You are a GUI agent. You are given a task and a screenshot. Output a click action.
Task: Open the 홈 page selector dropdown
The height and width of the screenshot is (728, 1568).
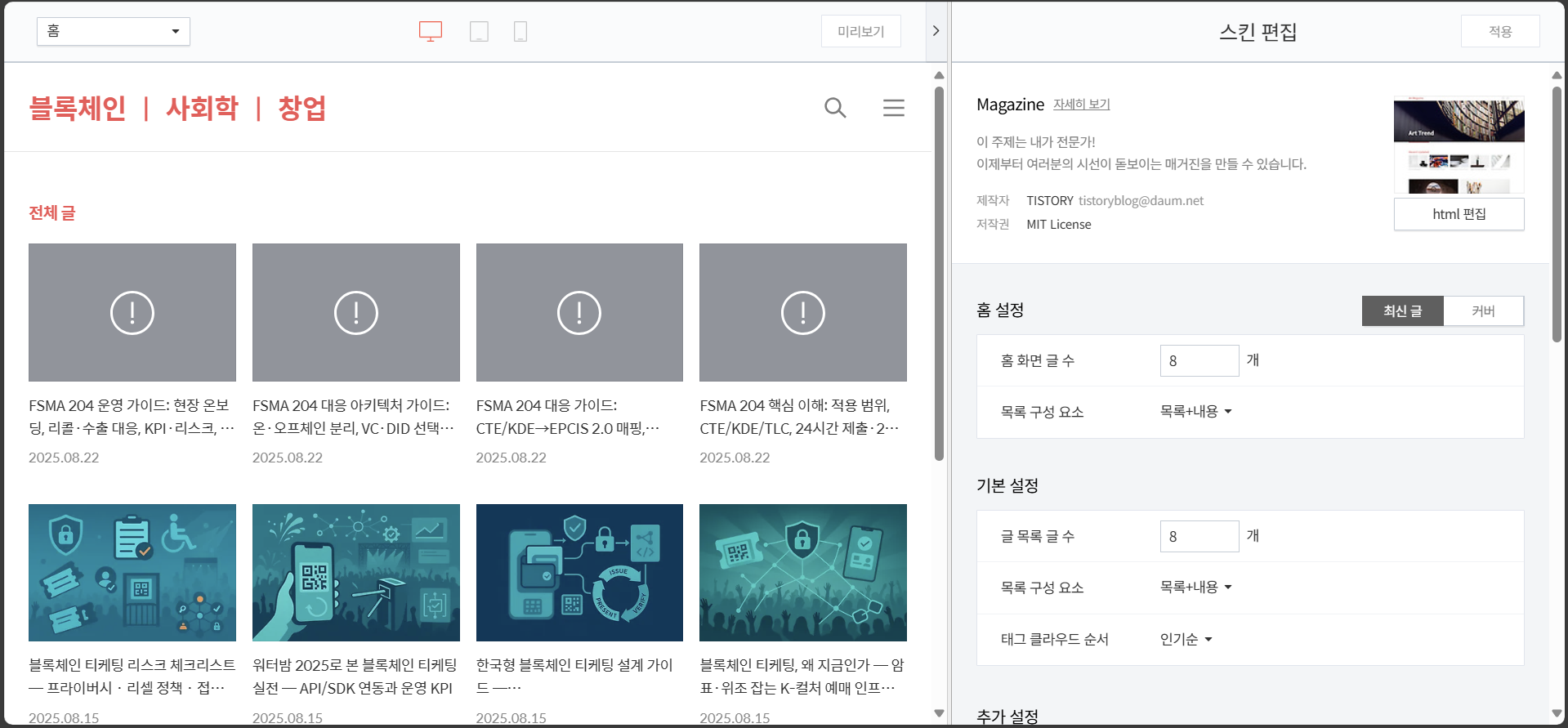[x=114, y=31]
